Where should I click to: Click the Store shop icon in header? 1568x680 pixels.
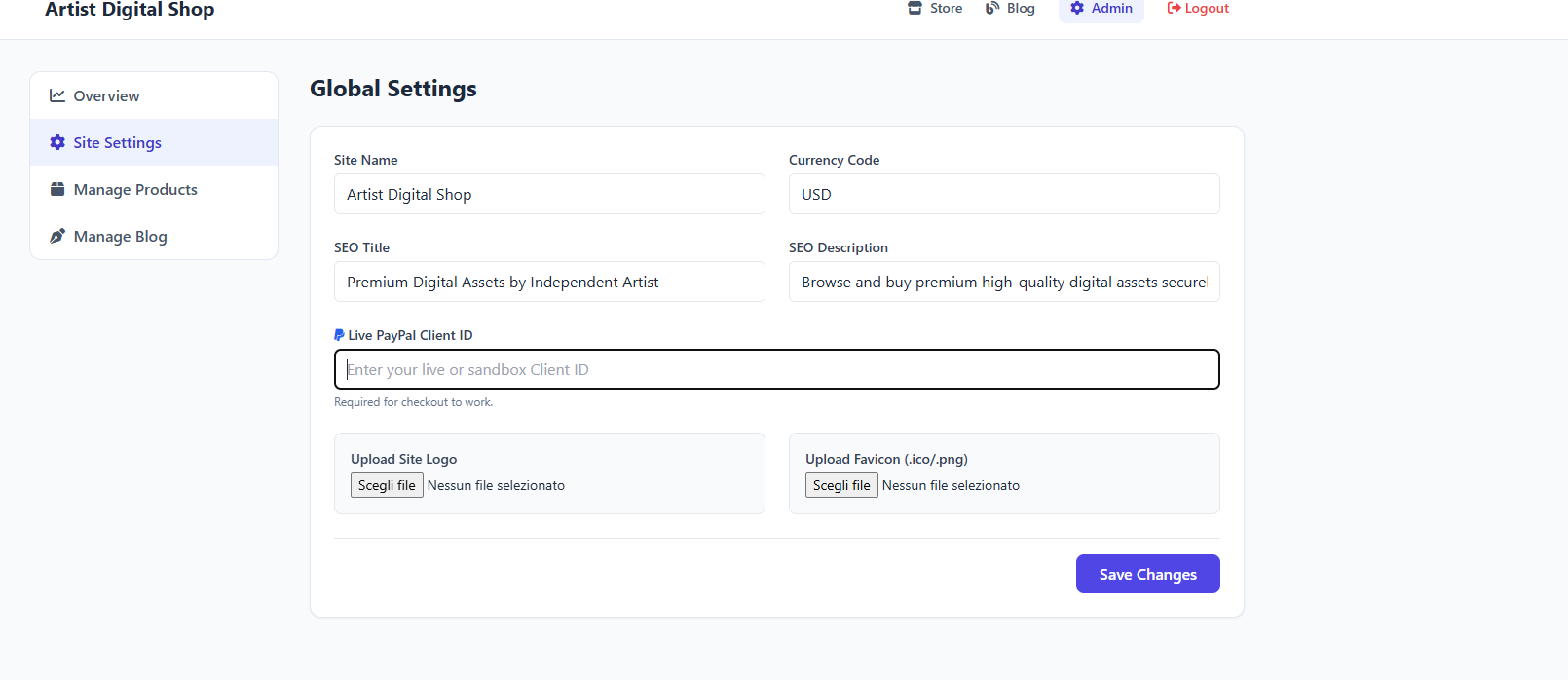click(915, 8)
